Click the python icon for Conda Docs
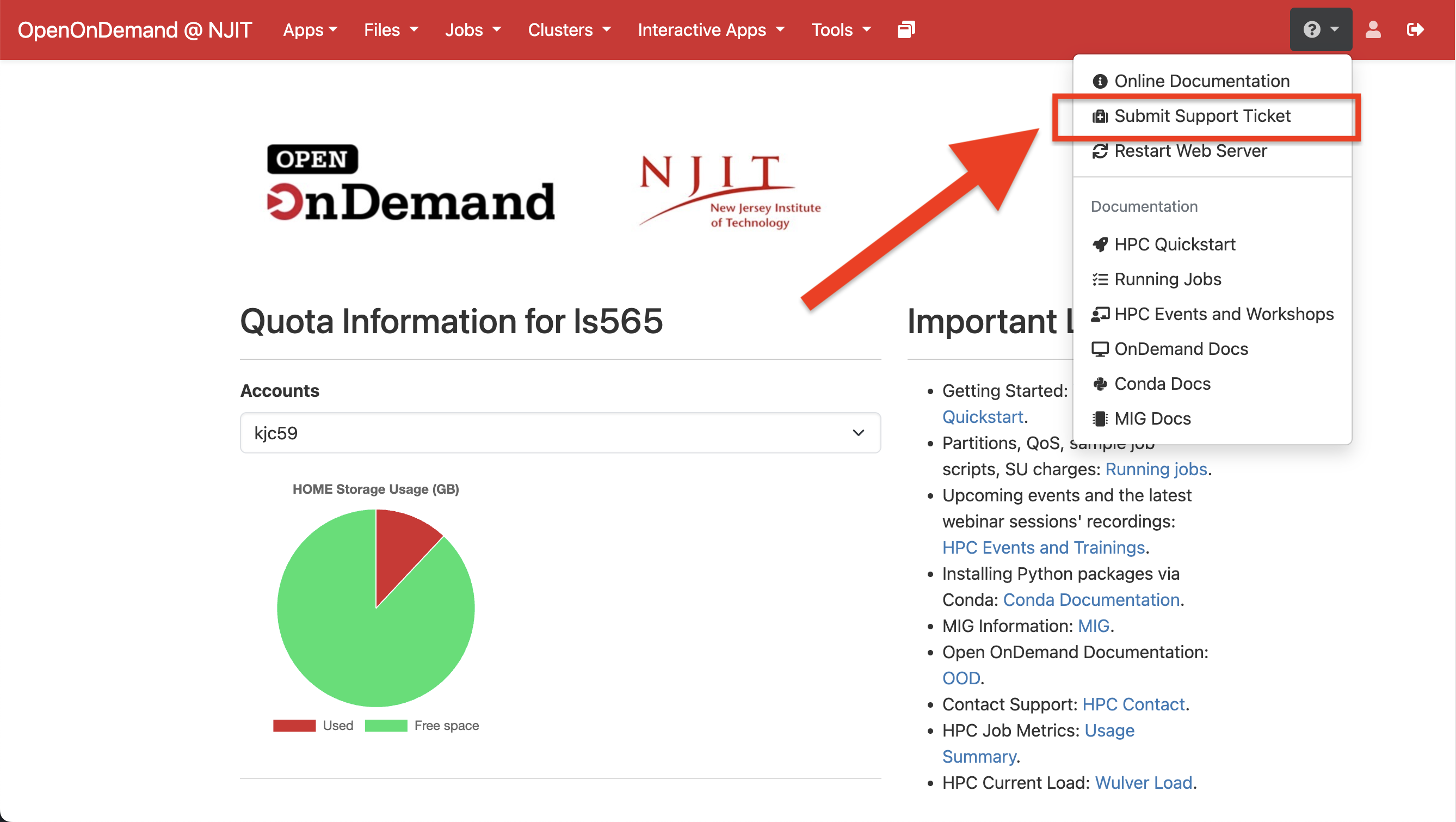This screenshot has height=822, width=1456. [x=1100, y=384]
